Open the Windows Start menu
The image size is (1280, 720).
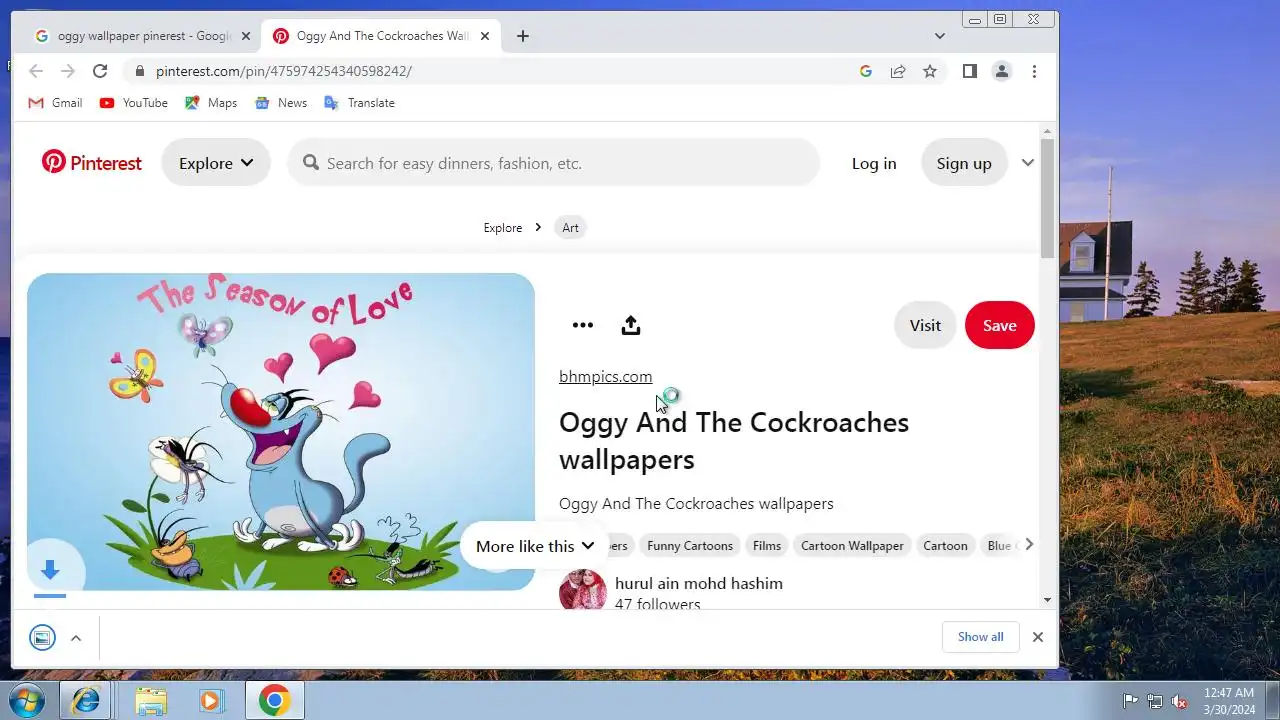point(27,701)
